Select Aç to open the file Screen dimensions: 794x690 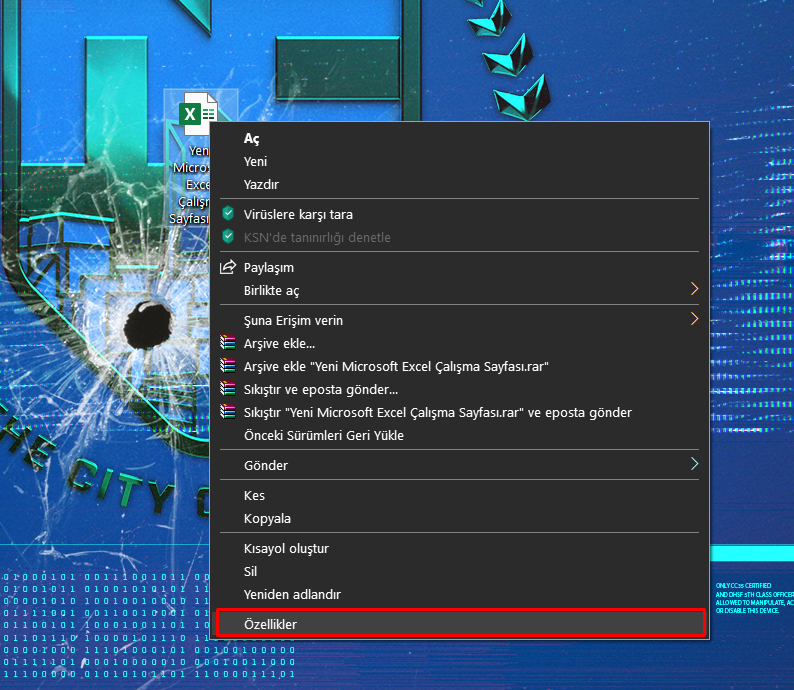[x=252, y=138]
